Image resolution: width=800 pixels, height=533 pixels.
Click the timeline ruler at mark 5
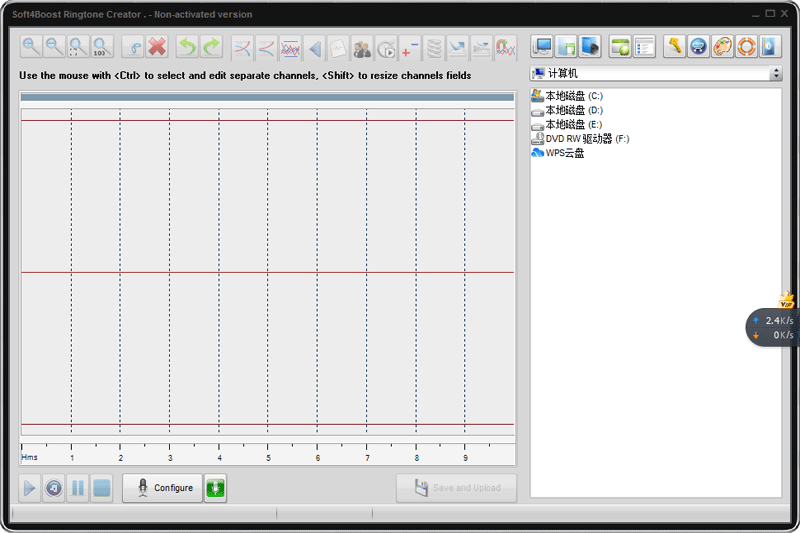point(268,453)
